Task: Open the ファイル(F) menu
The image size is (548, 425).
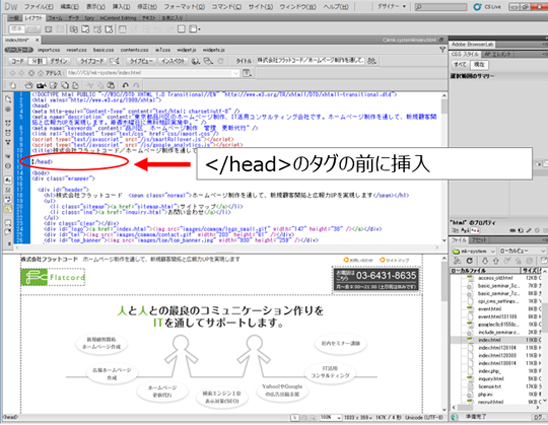Action: [x=39, y=7]
